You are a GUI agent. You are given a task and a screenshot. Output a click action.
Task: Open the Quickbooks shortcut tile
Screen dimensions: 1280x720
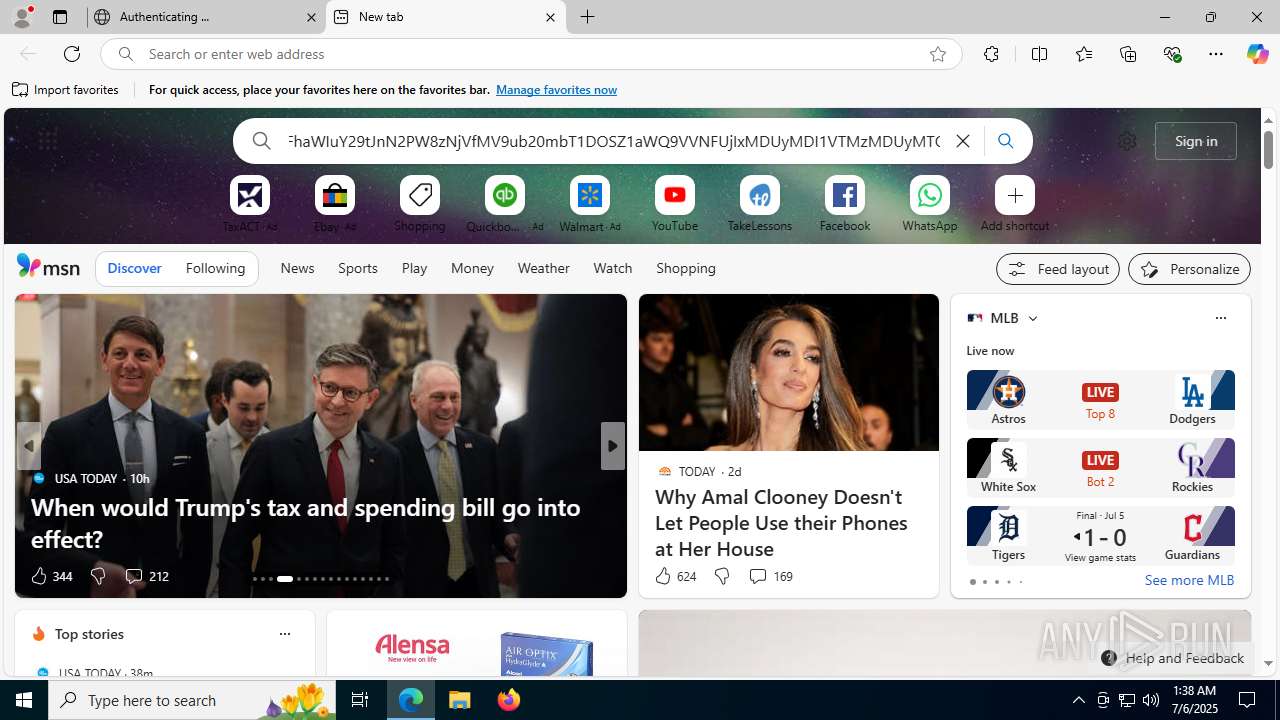pyautogui.click(x=505, y=196)
